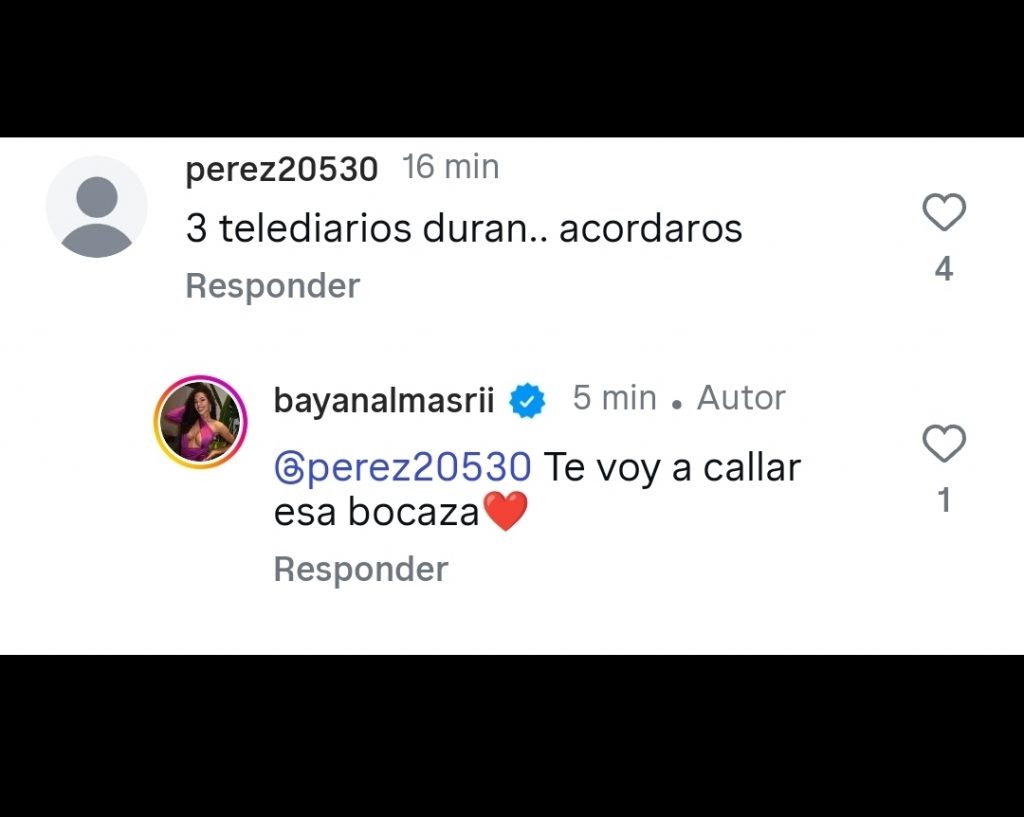This screenshot has width=1024, height=817.
Task: Tap the 16 min timestamp
Action: 451,167
